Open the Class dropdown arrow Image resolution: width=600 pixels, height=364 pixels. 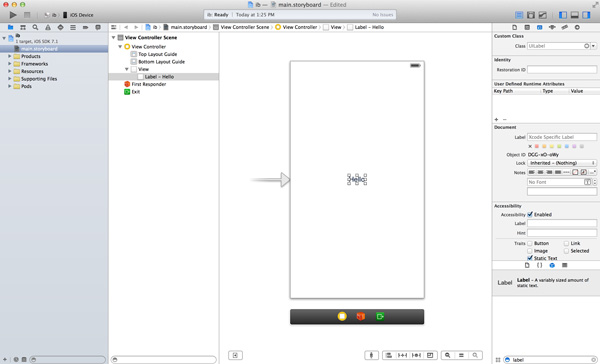pos(593,46)
